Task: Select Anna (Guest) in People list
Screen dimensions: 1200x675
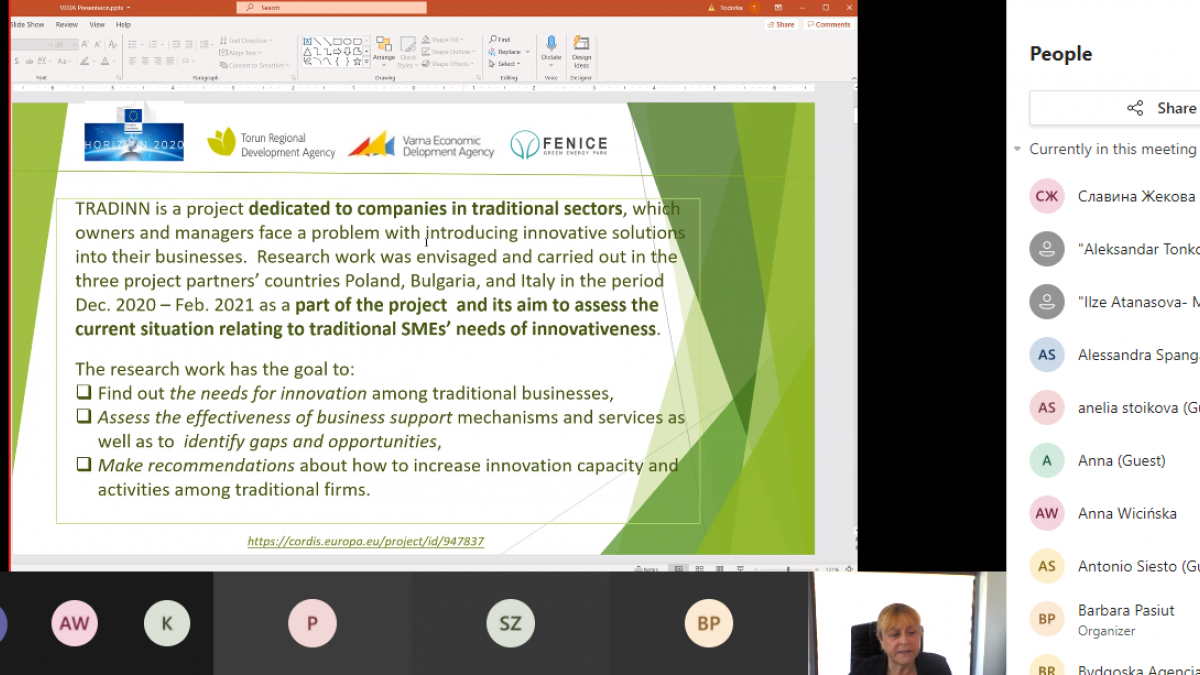Action: [1115, 460]
